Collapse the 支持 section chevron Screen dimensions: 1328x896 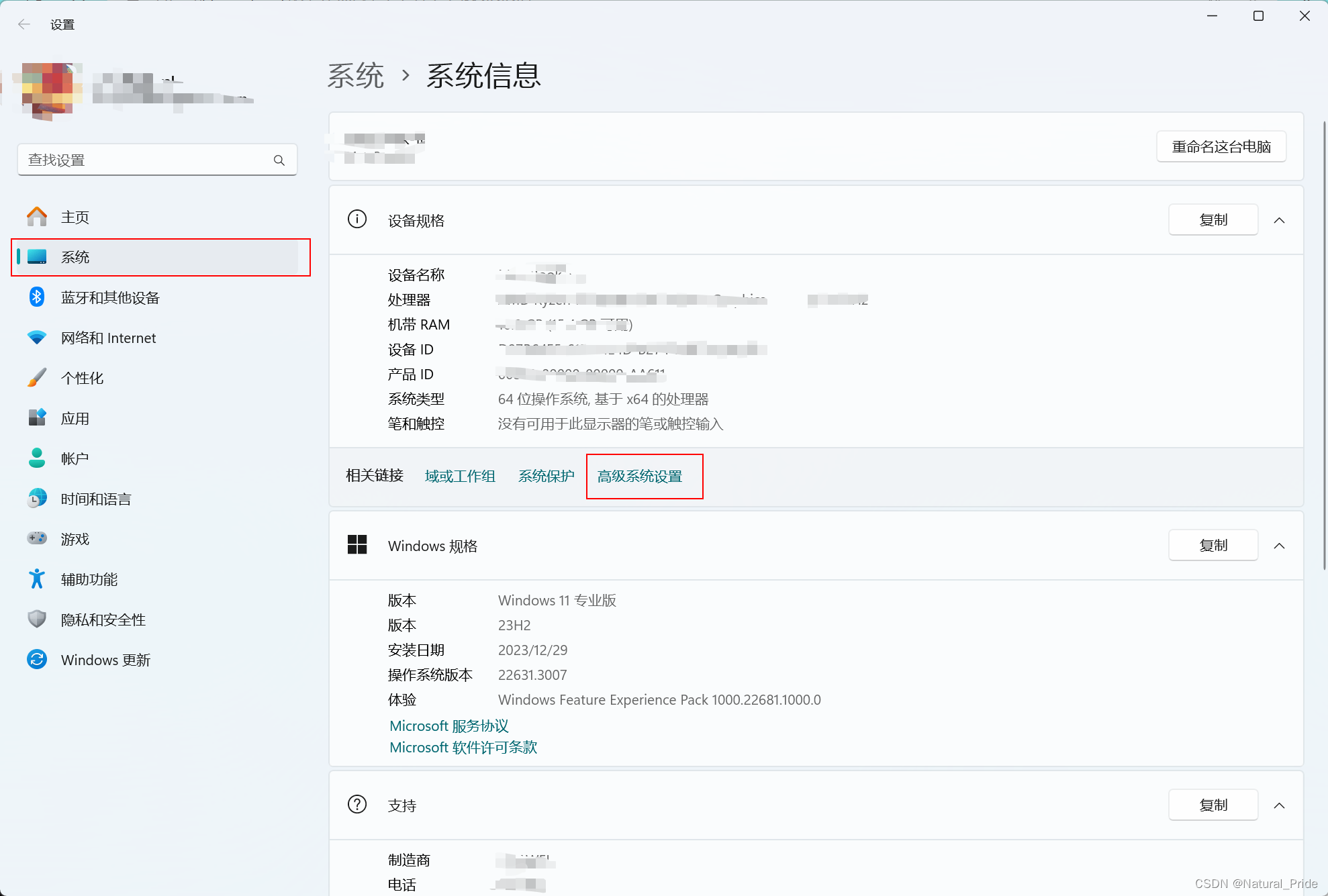1279,805
